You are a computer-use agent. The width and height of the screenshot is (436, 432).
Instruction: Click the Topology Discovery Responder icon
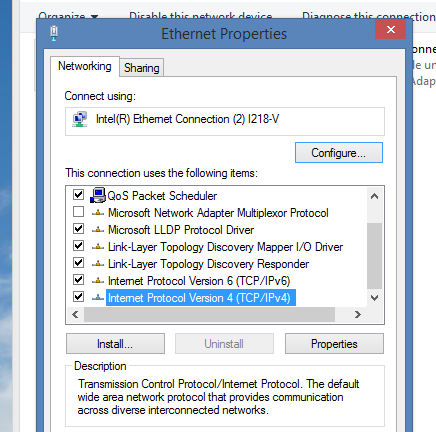[98, 264]
